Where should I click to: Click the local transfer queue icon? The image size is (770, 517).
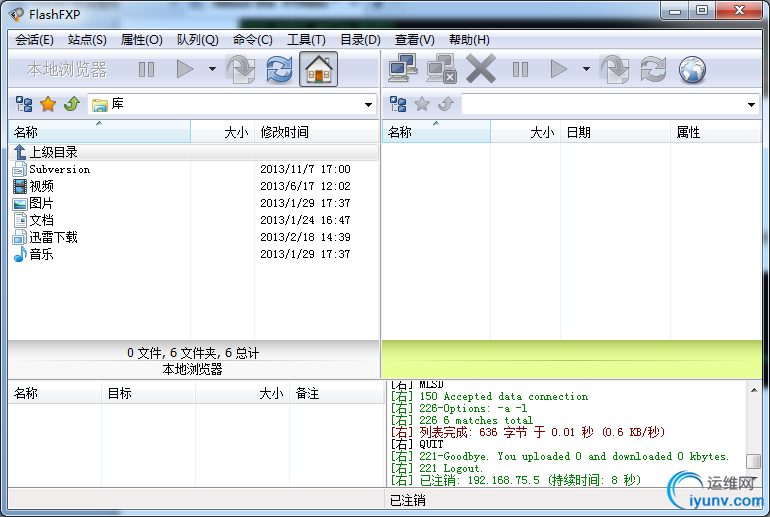[241, 69]
